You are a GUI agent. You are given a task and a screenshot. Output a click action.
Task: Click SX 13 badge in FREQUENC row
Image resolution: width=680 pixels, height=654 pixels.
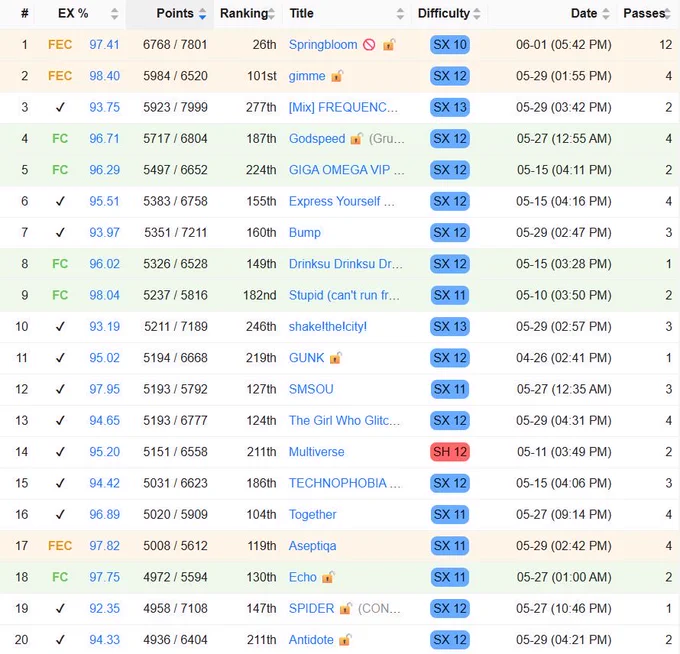450,107
